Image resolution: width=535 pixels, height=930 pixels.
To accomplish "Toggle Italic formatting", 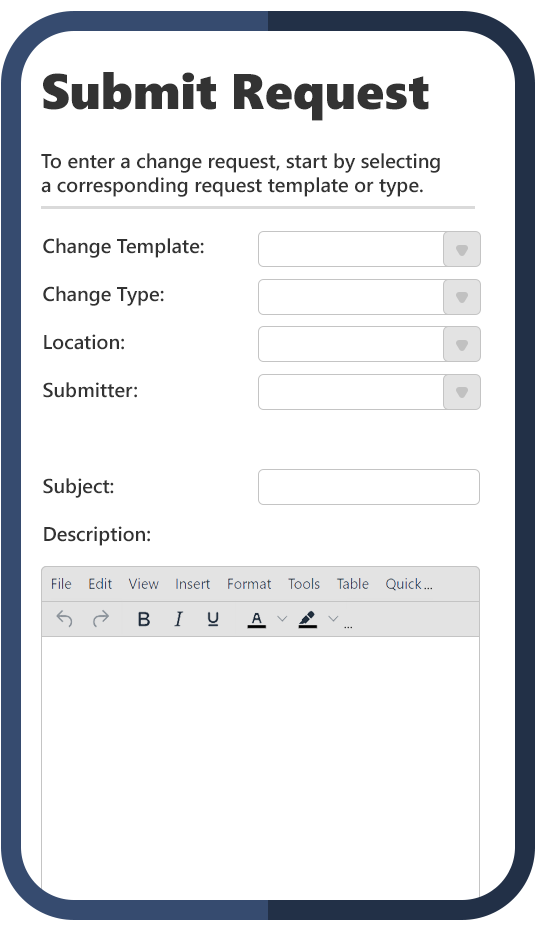I will [x=178, y=619].
